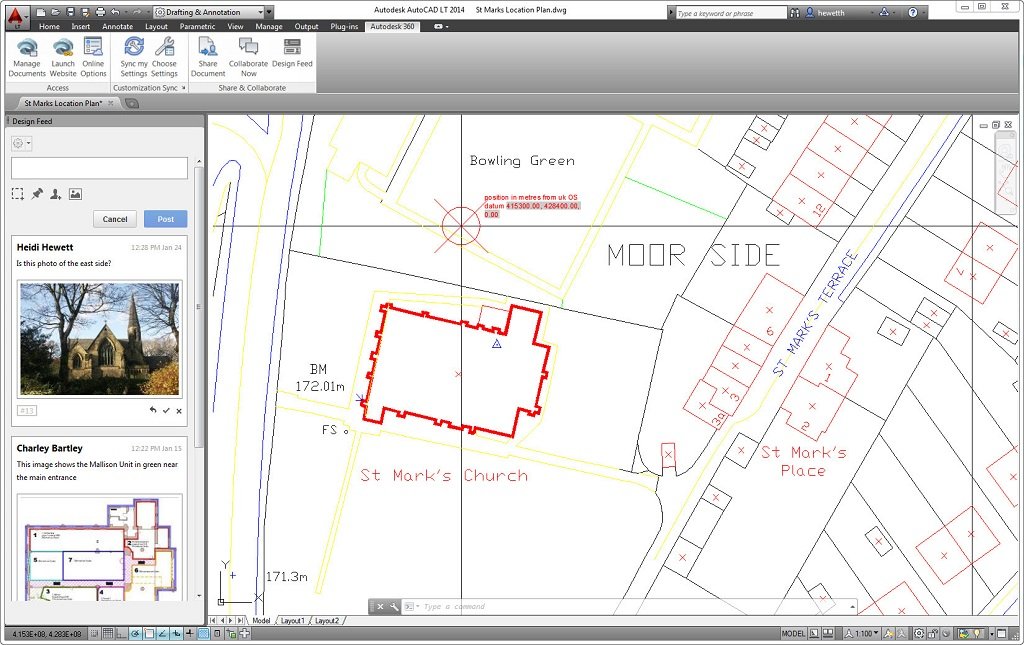Open Sync my Settings

pos(134,56)
